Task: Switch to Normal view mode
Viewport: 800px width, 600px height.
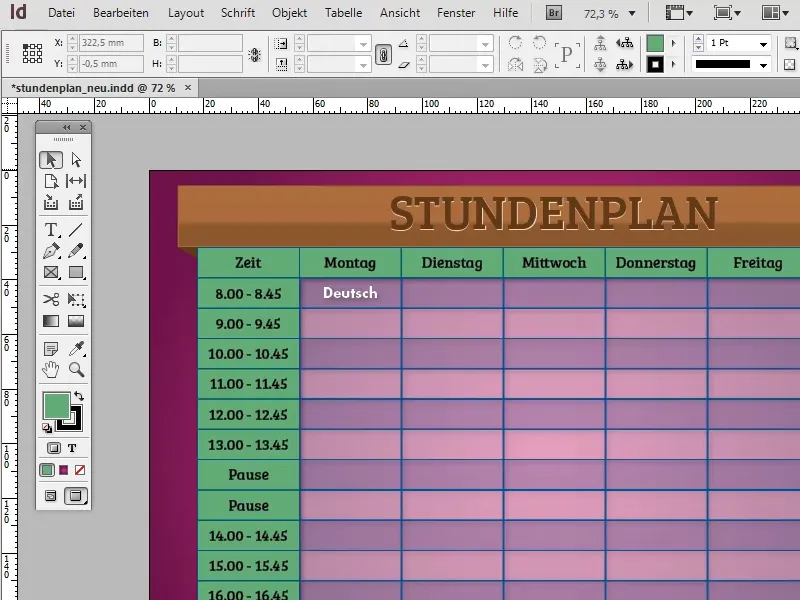Action: [x=51, y=496]
